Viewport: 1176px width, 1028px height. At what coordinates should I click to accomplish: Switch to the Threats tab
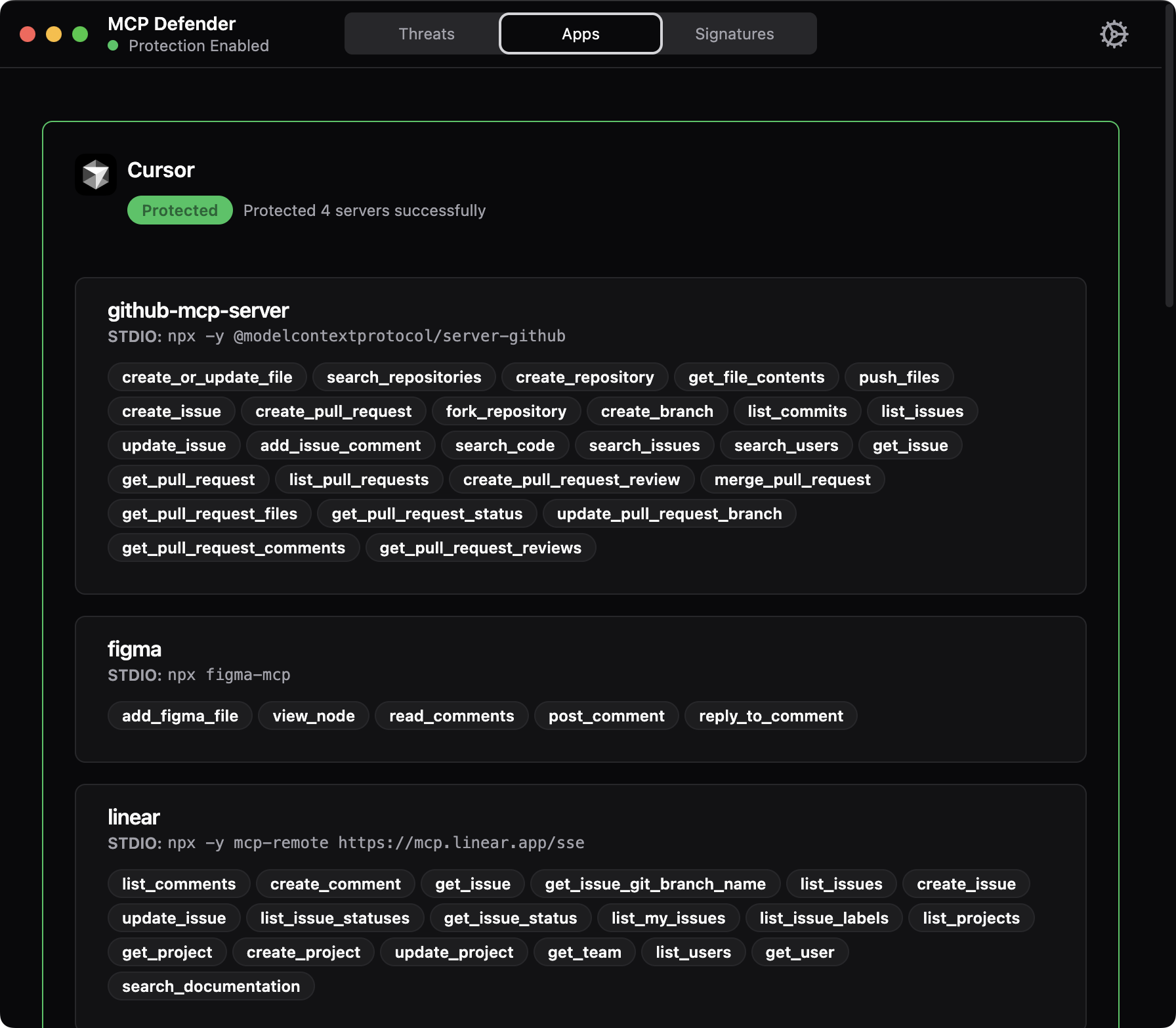[x=426, y=34]
